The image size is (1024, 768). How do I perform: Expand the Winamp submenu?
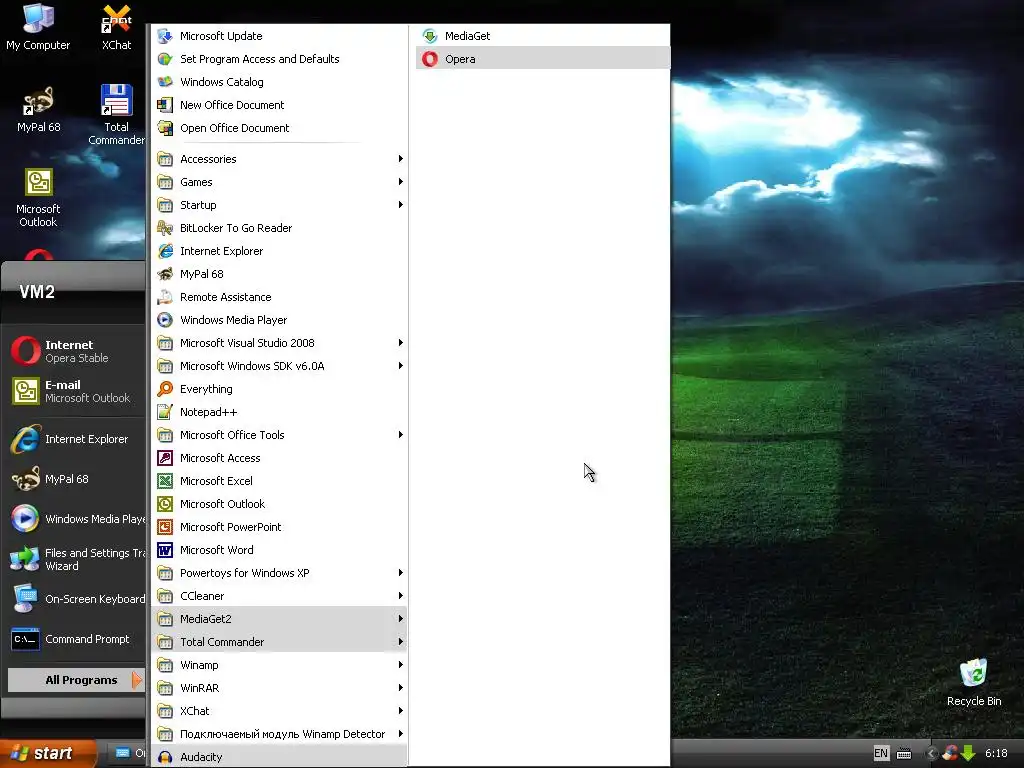(x=279, y=665)
